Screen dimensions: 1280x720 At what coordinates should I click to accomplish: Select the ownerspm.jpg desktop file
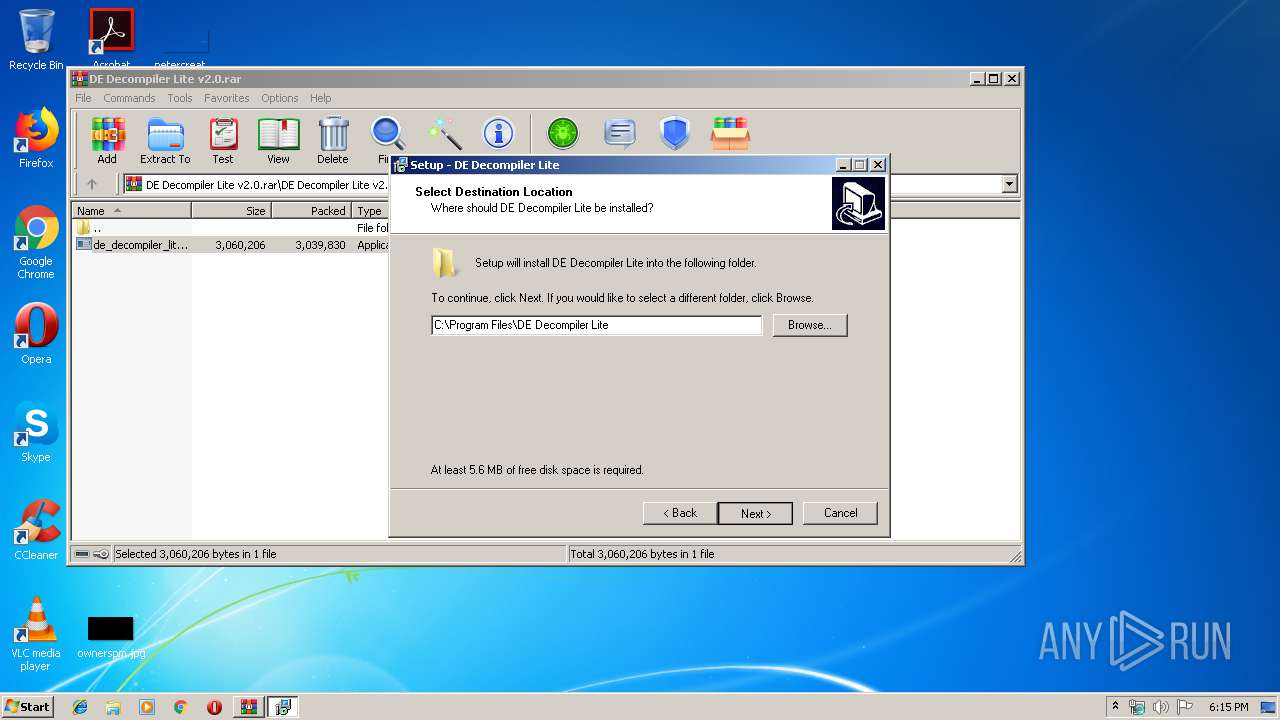click(111, 637)
